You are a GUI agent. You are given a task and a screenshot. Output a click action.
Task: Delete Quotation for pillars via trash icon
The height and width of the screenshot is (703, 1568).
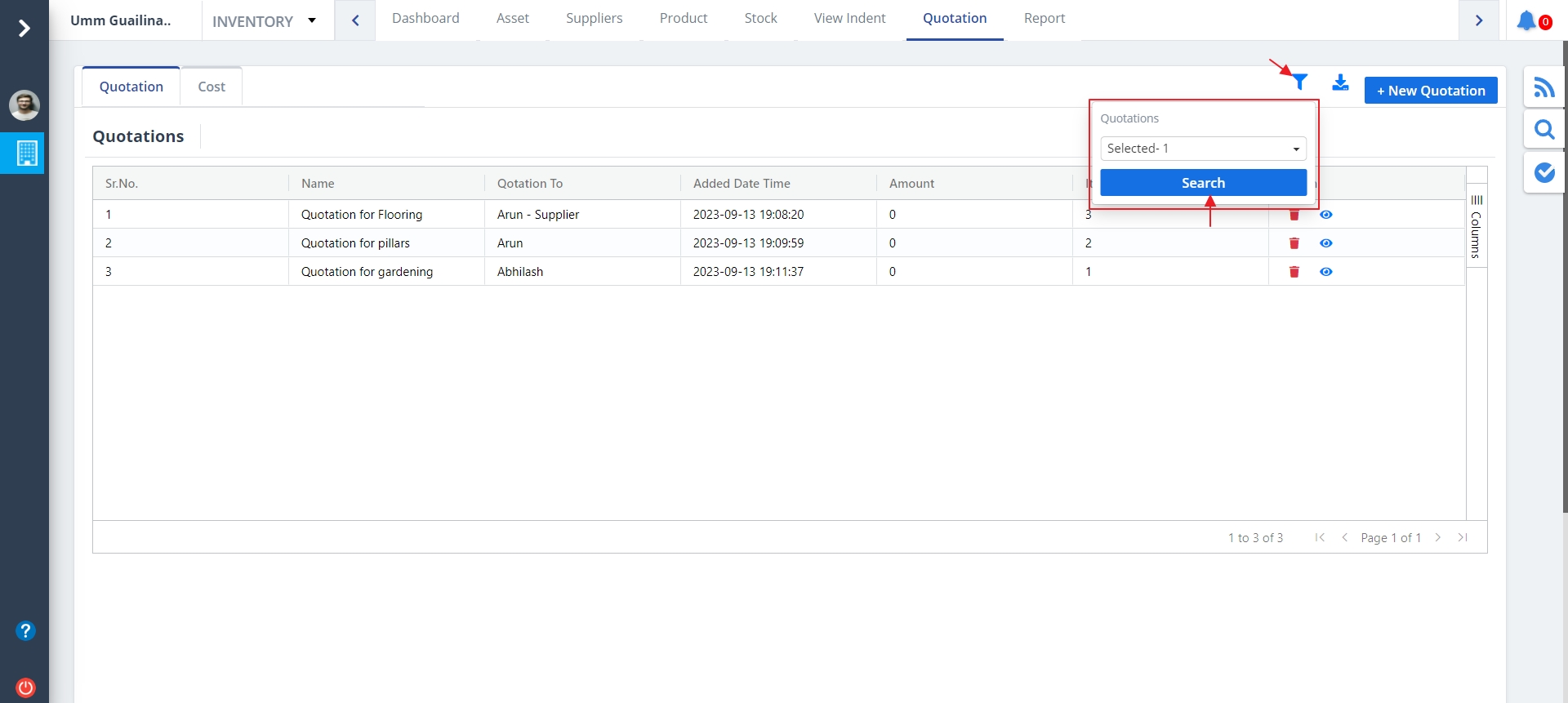point(1294,243)
